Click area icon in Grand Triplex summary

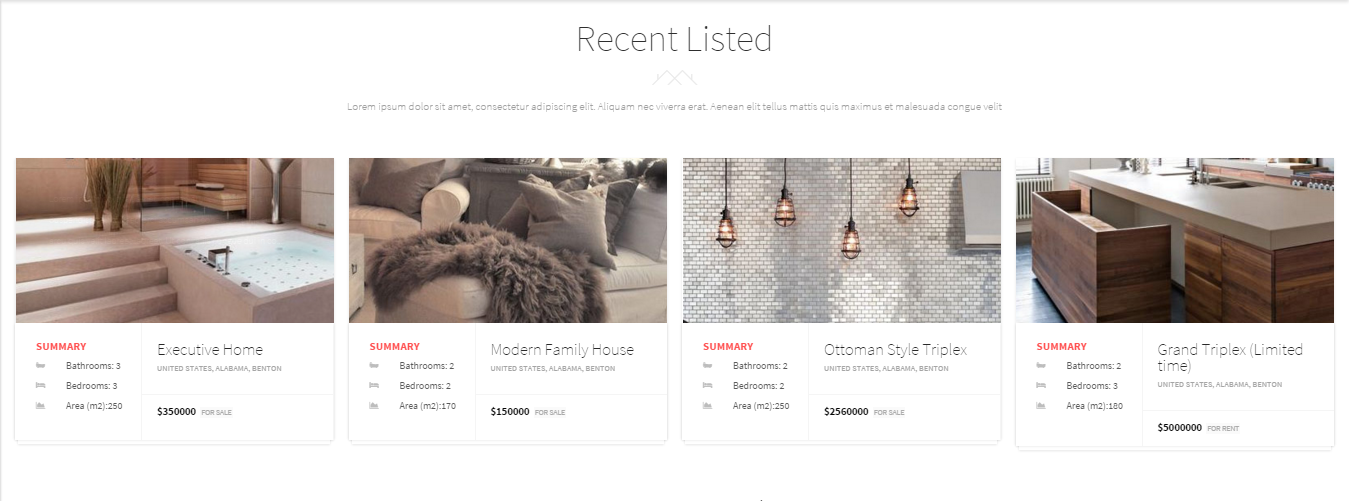pos(1041,406)
